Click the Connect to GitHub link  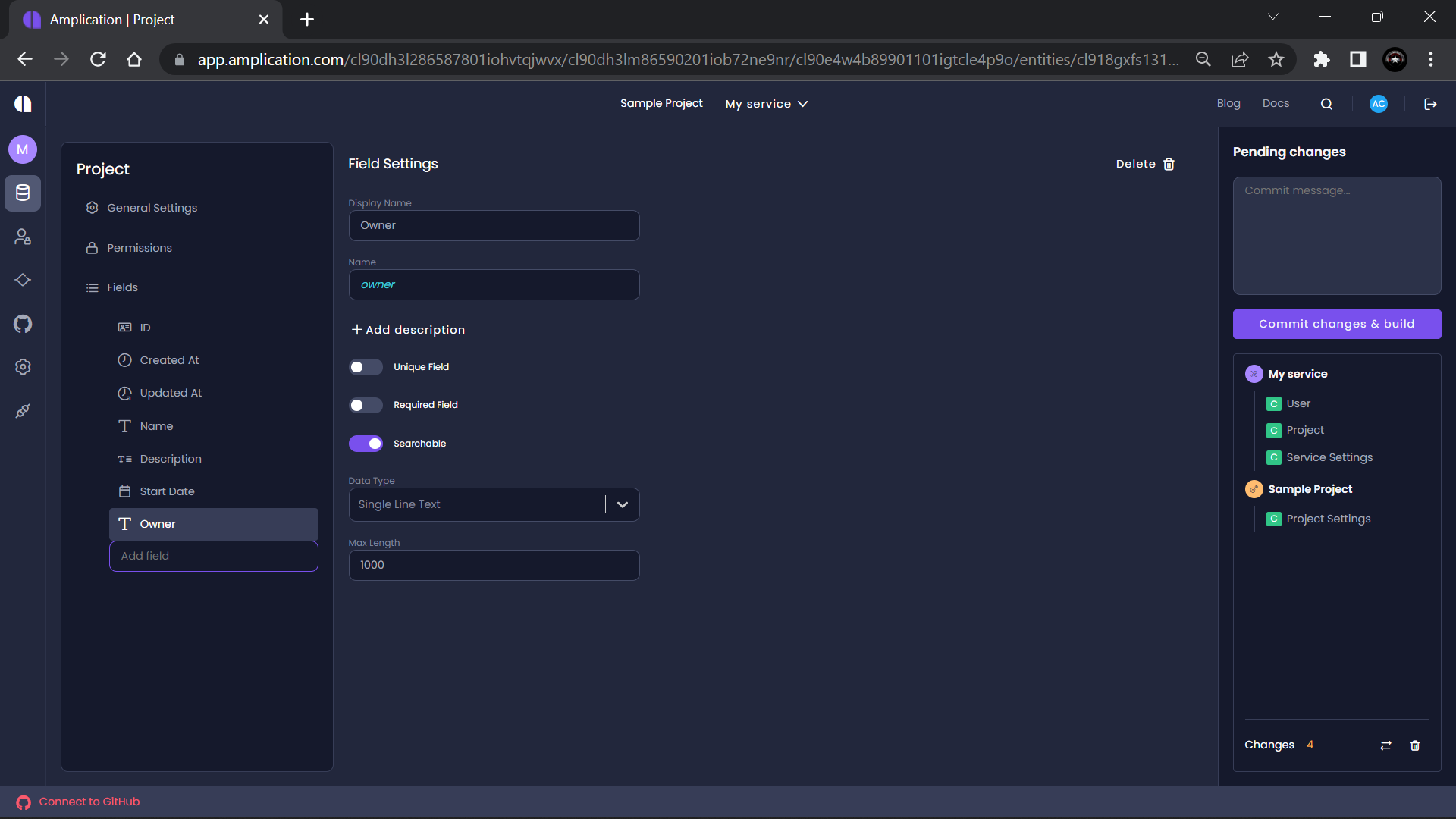tap(89, 802)
